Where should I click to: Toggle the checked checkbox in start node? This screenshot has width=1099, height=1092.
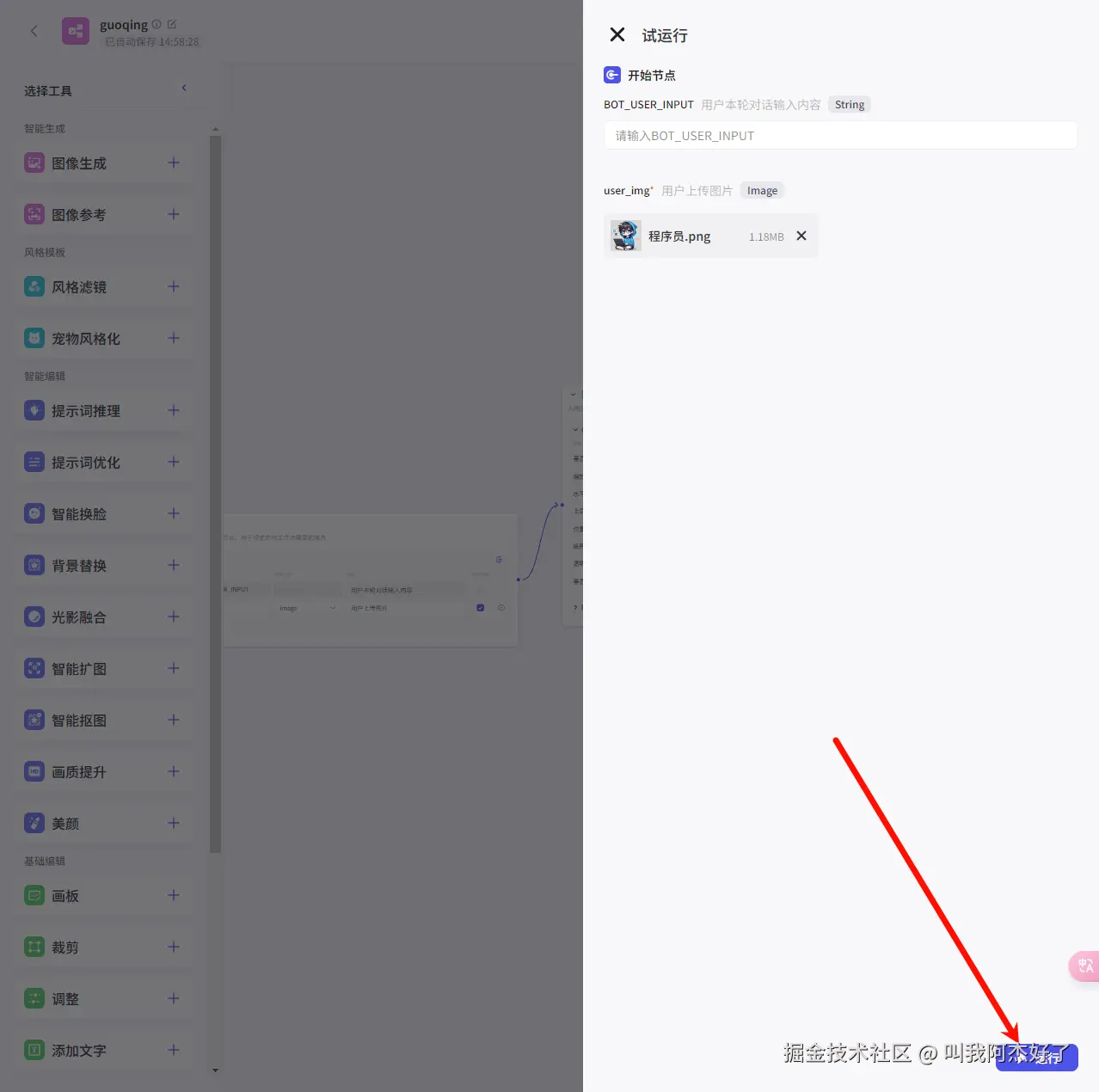point(480,608)
